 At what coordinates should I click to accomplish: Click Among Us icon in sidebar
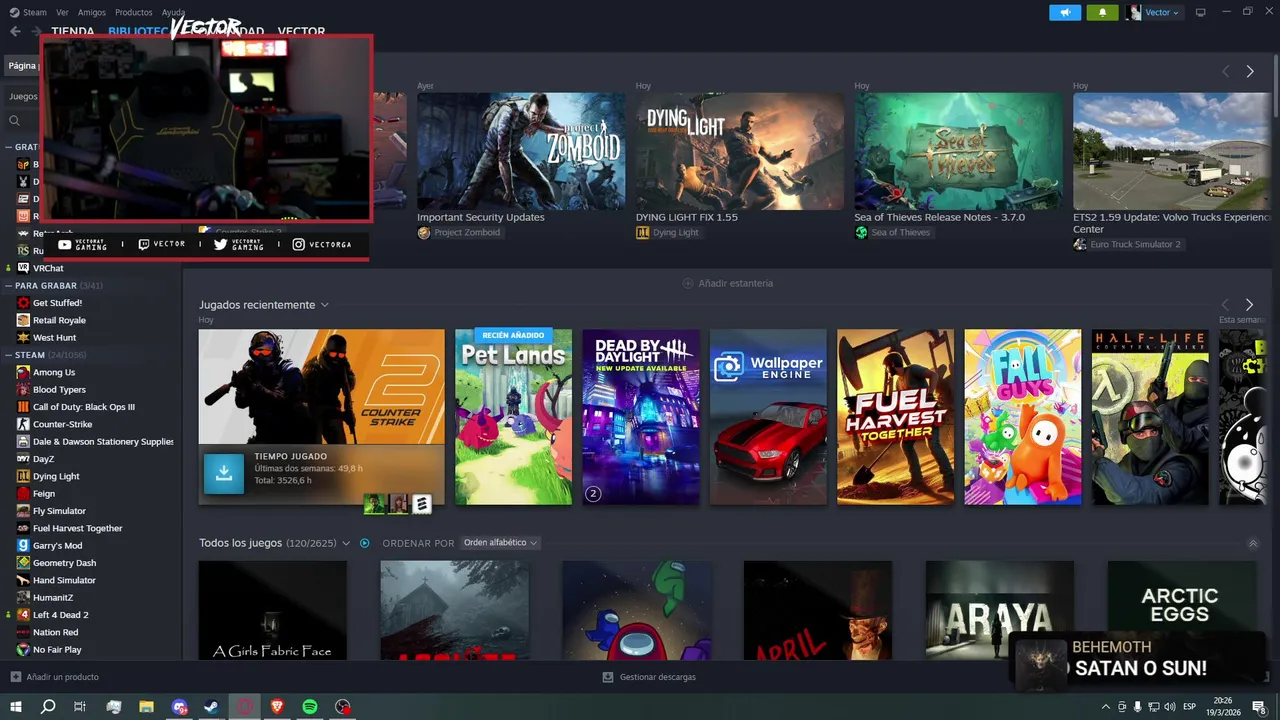tap(23, 372)
